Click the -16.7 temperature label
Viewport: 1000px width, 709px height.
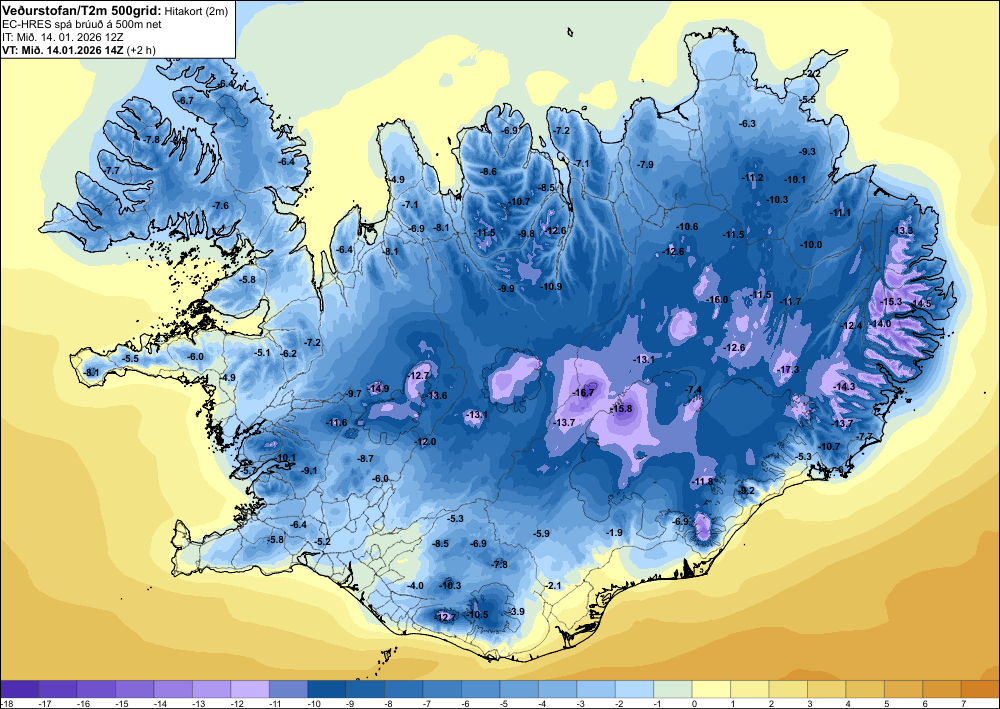[x=584, y=393]
